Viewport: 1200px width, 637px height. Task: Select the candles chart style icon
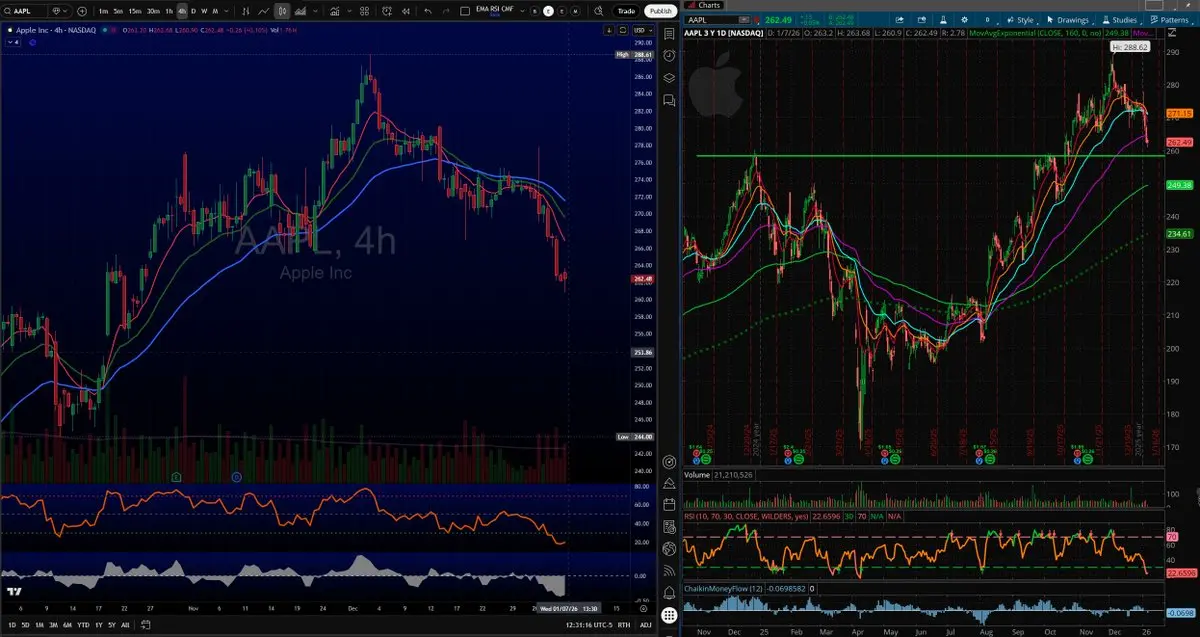[x=283, y=11]
